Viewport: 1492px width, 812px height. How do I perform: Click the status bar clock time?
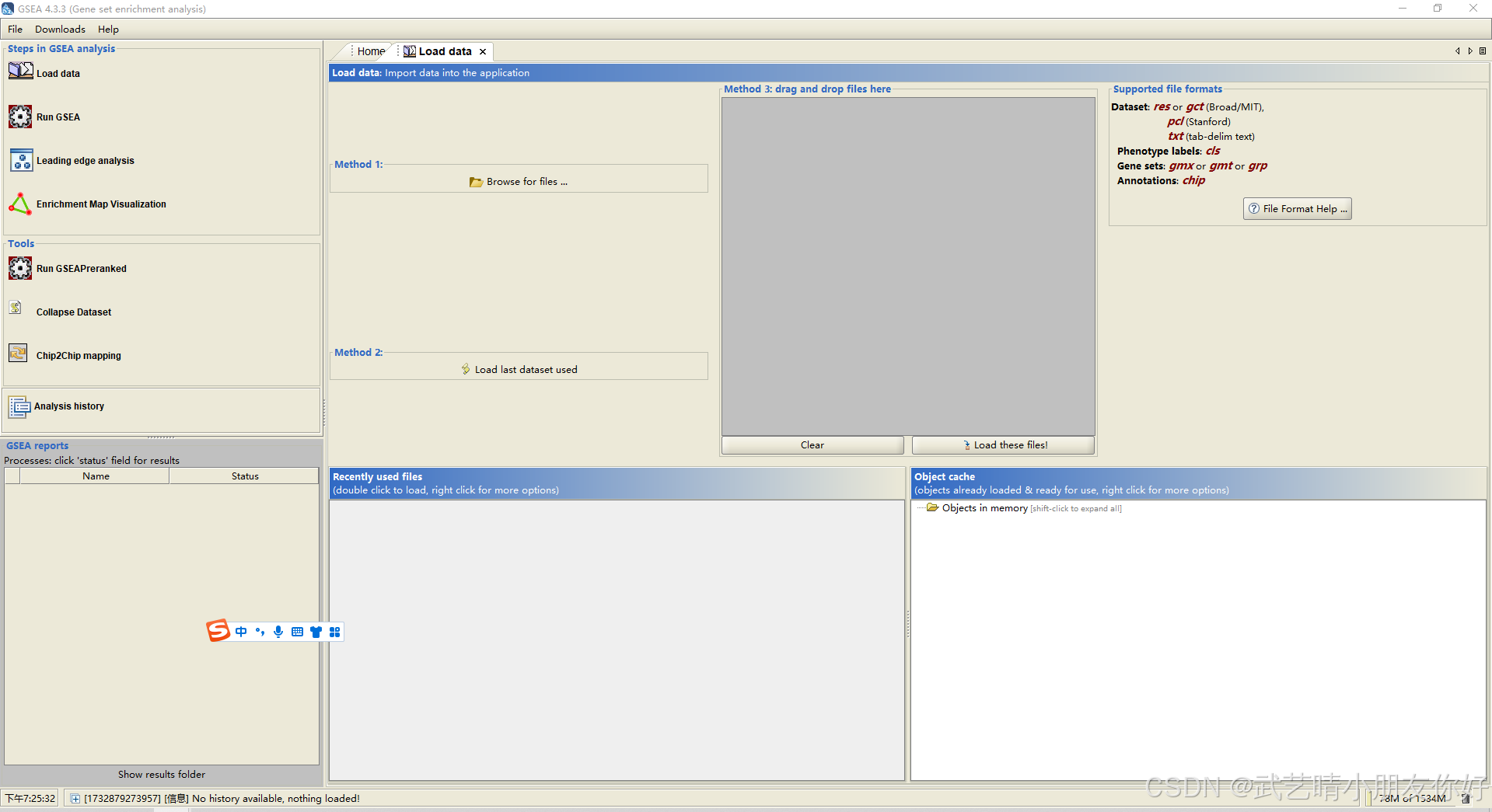(30, 798)
